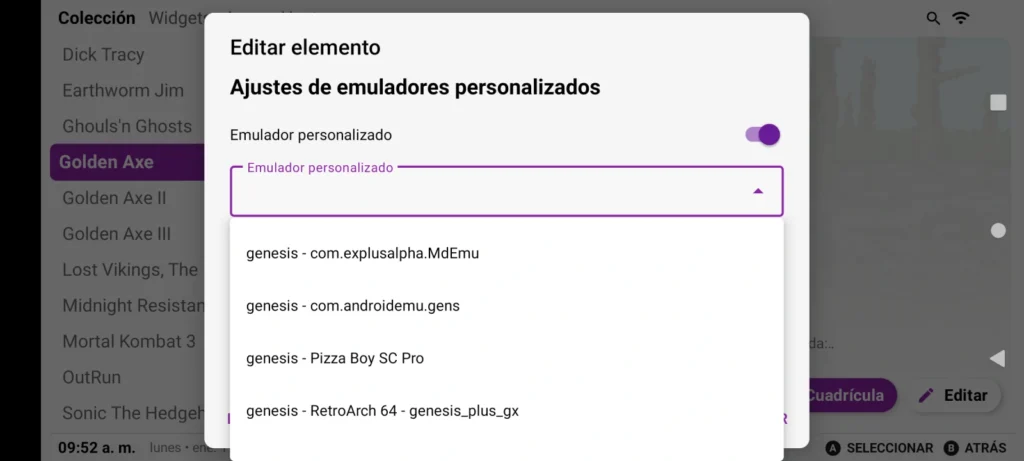1024x461 pixels.
Task: Open Earthworm Jim from the list
Action: click(123, 90)
